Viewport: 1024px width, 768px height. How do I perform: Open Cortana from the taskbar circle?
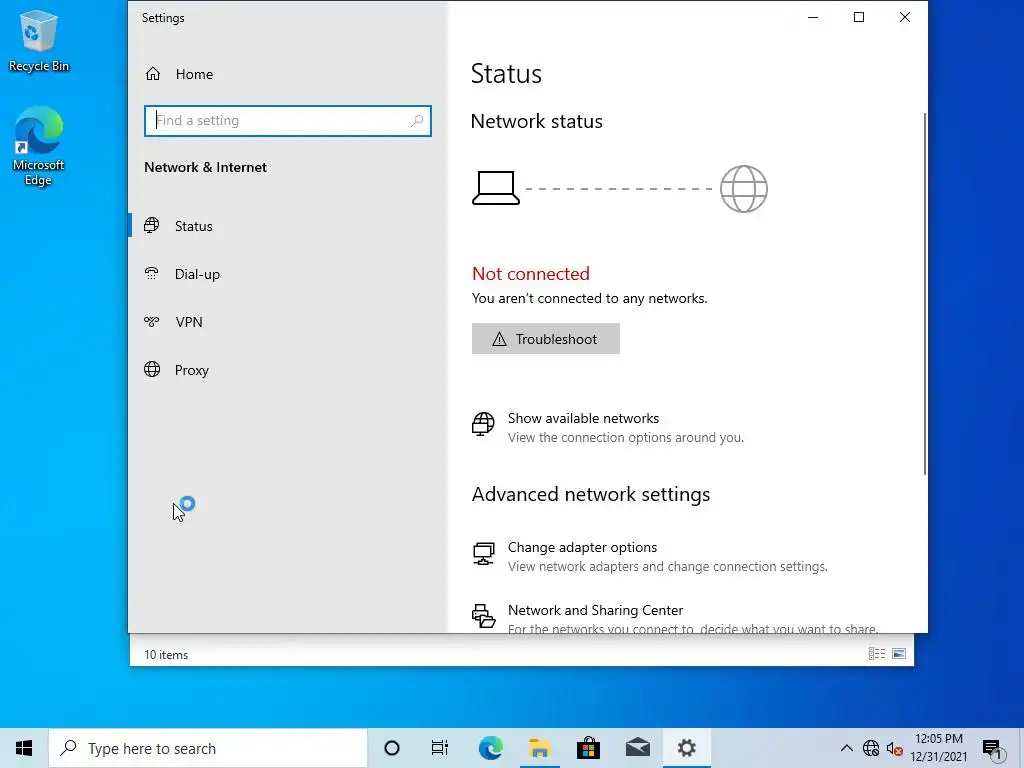[392, 748]
